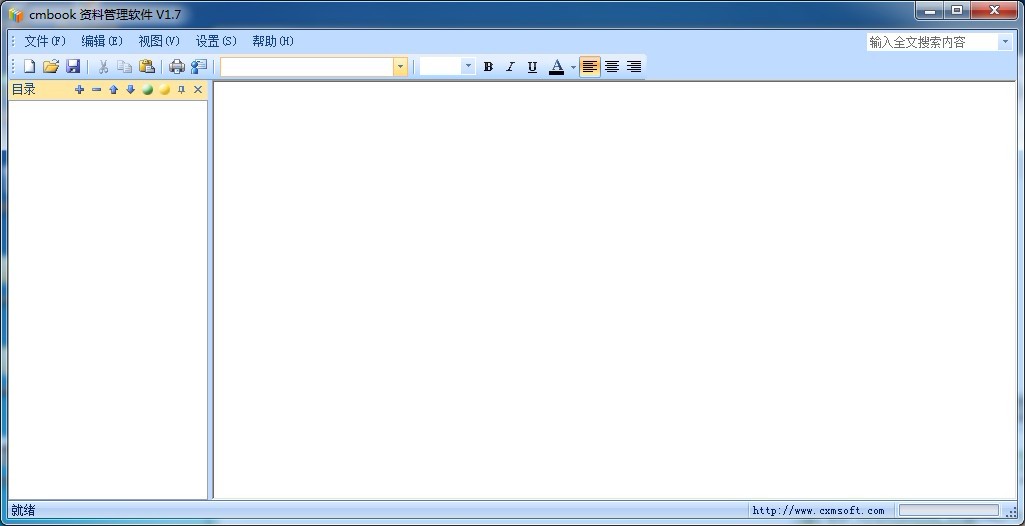Pick the font color with the A swatch
This screenshot has width=1025, height=526.
[557, 67]
